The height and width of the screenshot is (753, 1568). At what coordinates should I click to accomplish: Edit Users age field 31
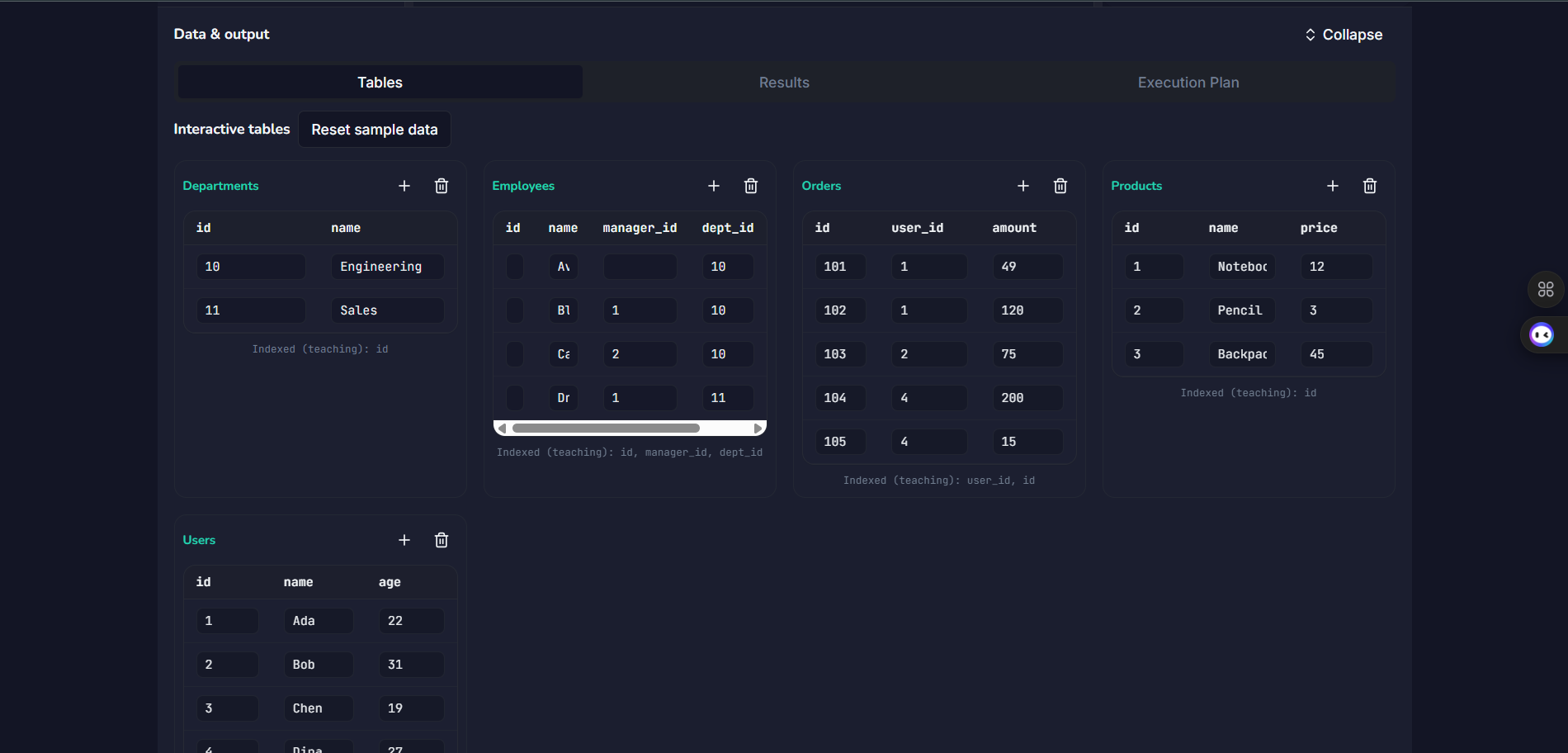[x=412, y=665]
